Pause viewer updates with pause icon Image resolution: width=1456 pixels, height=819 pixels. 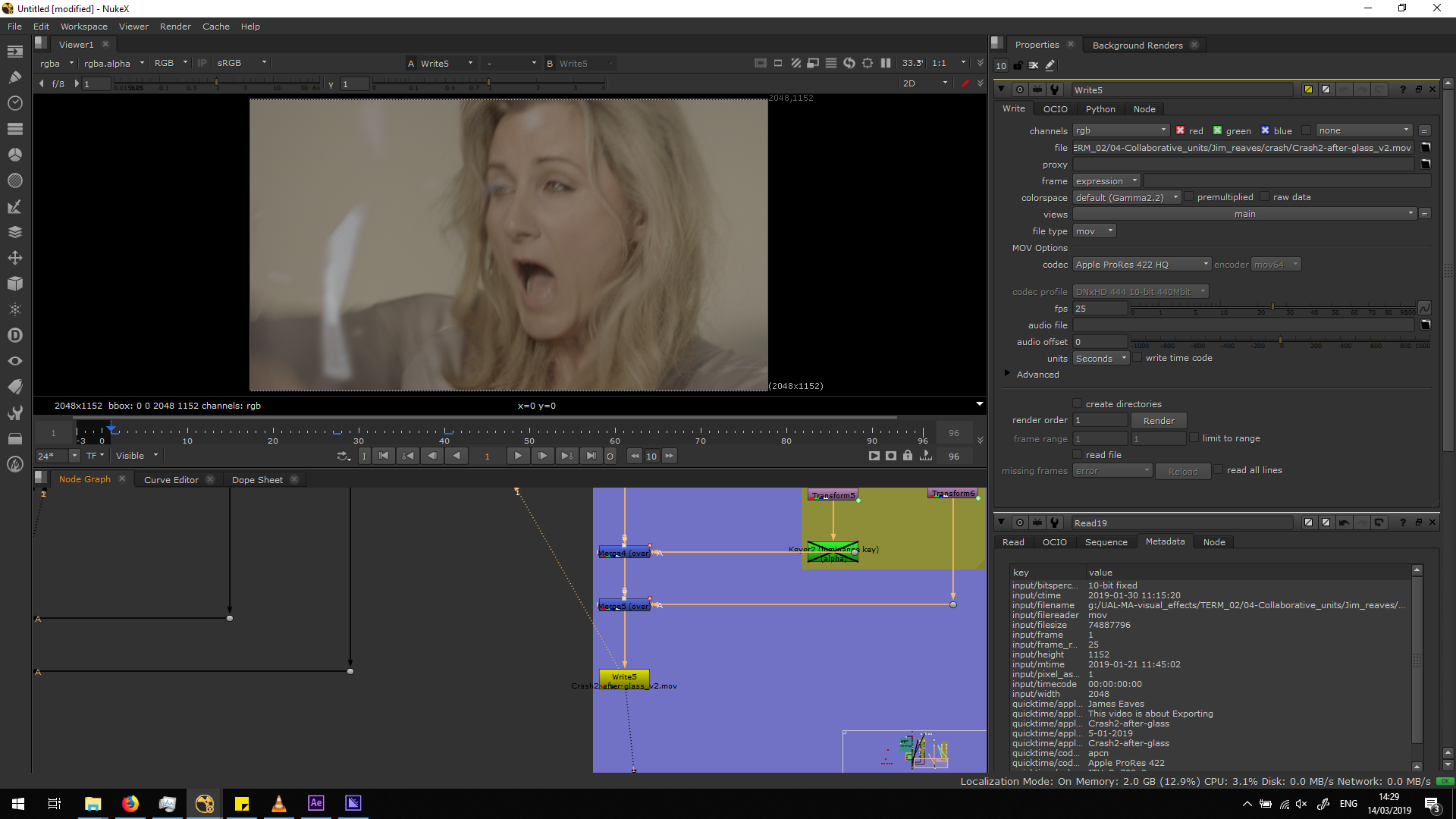pos(886,64)
